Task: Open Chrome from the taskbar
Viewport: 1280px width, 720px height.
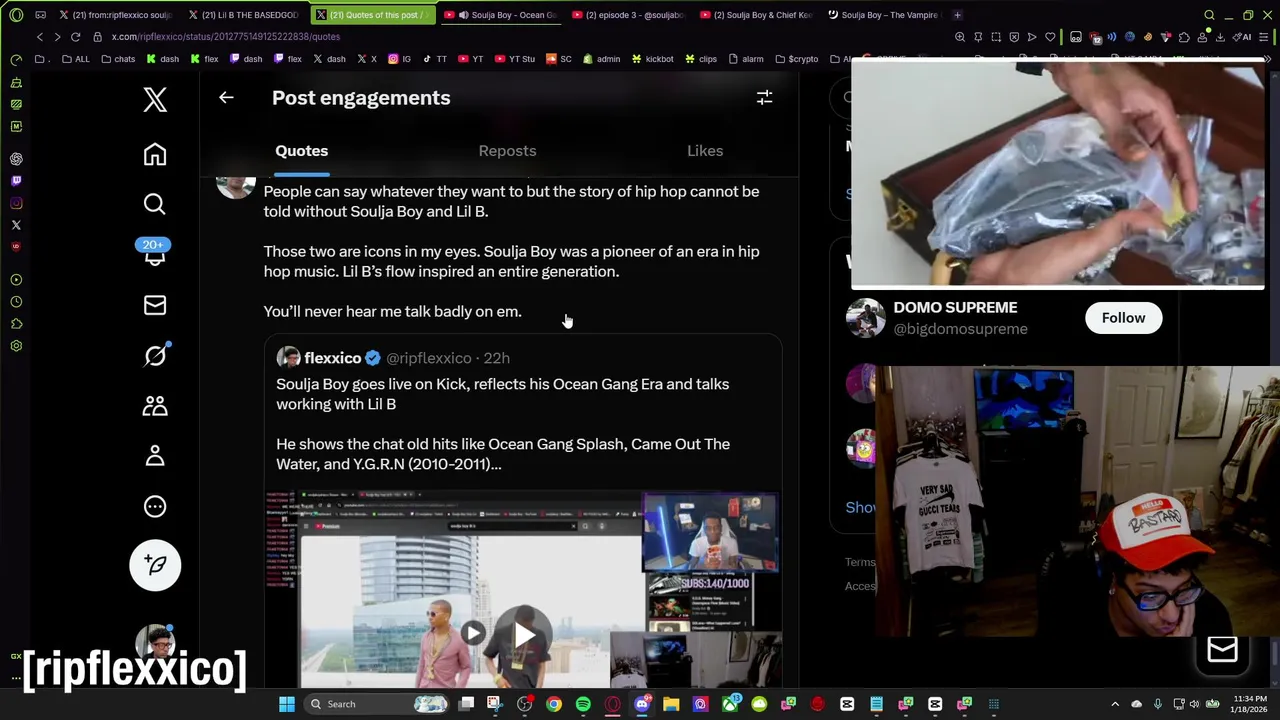Action: pos(554,704)
